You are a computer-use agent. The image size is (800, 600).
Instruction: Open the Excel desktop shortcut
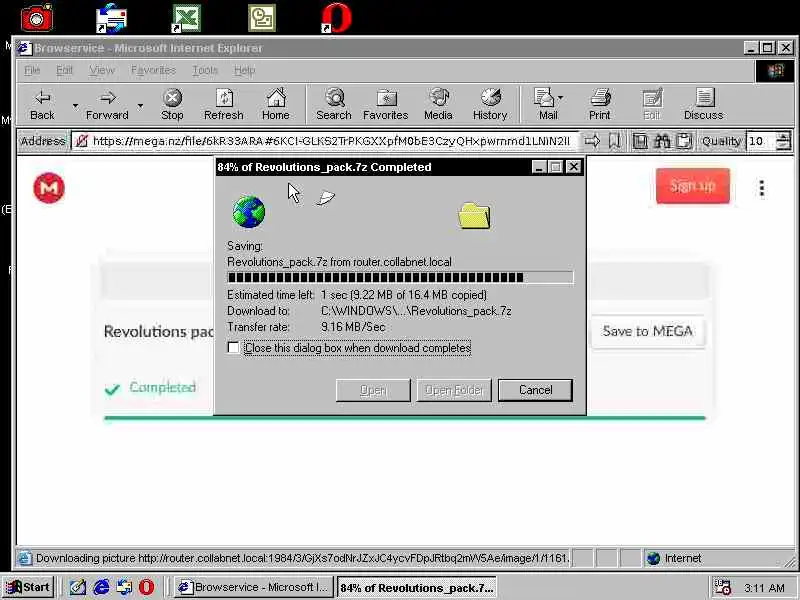[186, 18]
